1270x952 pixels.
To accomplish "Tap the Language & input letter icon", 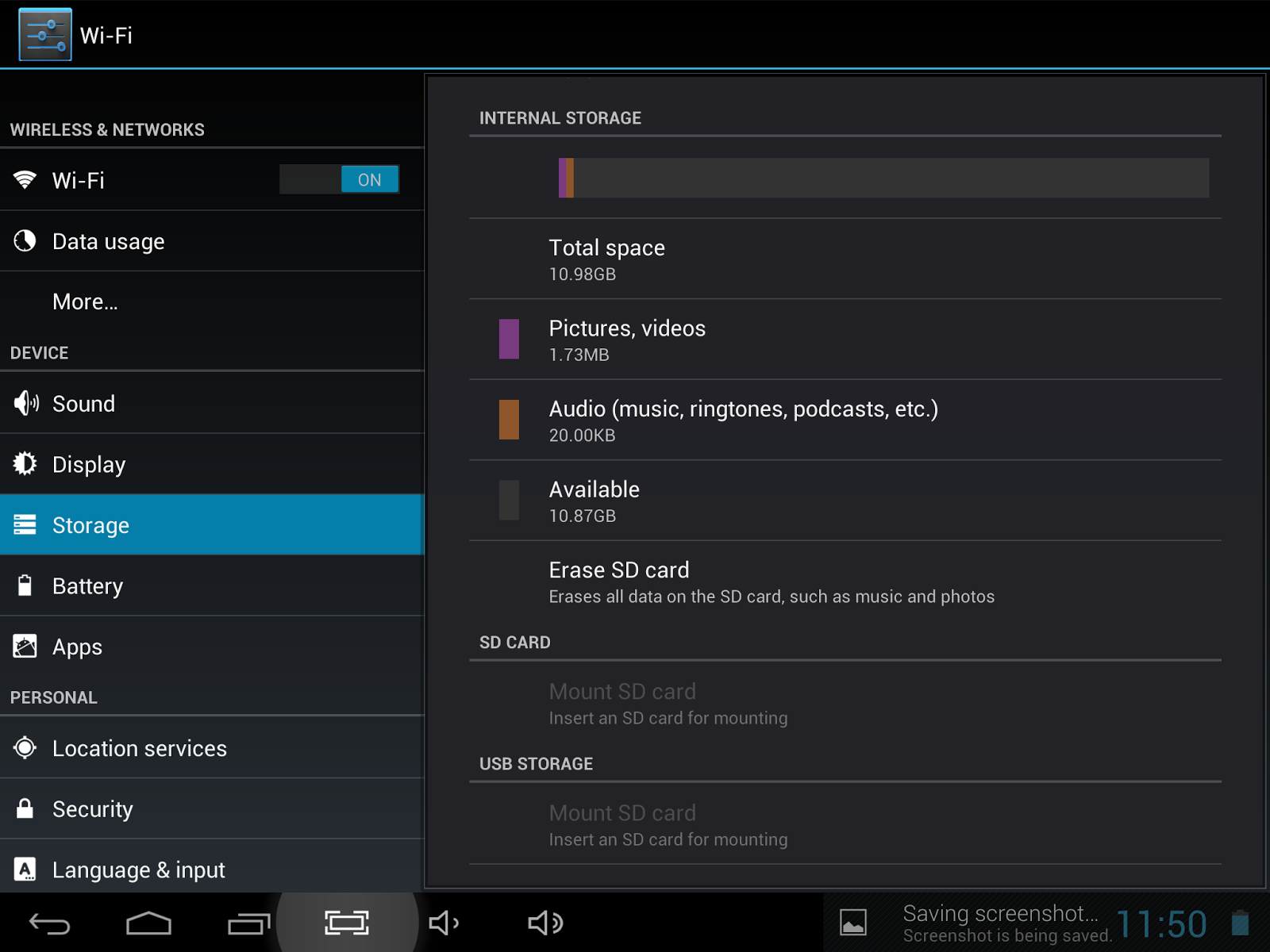I will click(25, 869).
